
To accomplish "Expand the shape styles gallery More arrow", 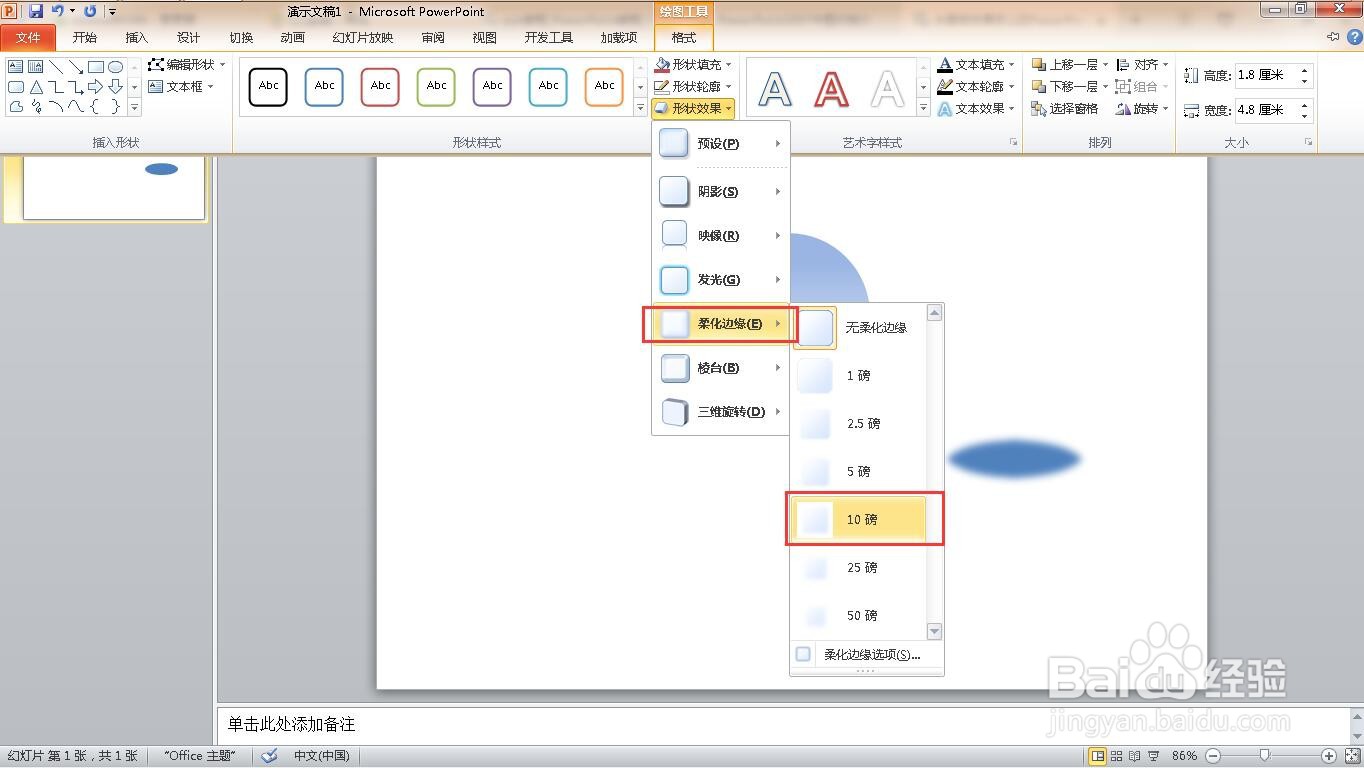I will pyautogui.click(x=640, y=107).
